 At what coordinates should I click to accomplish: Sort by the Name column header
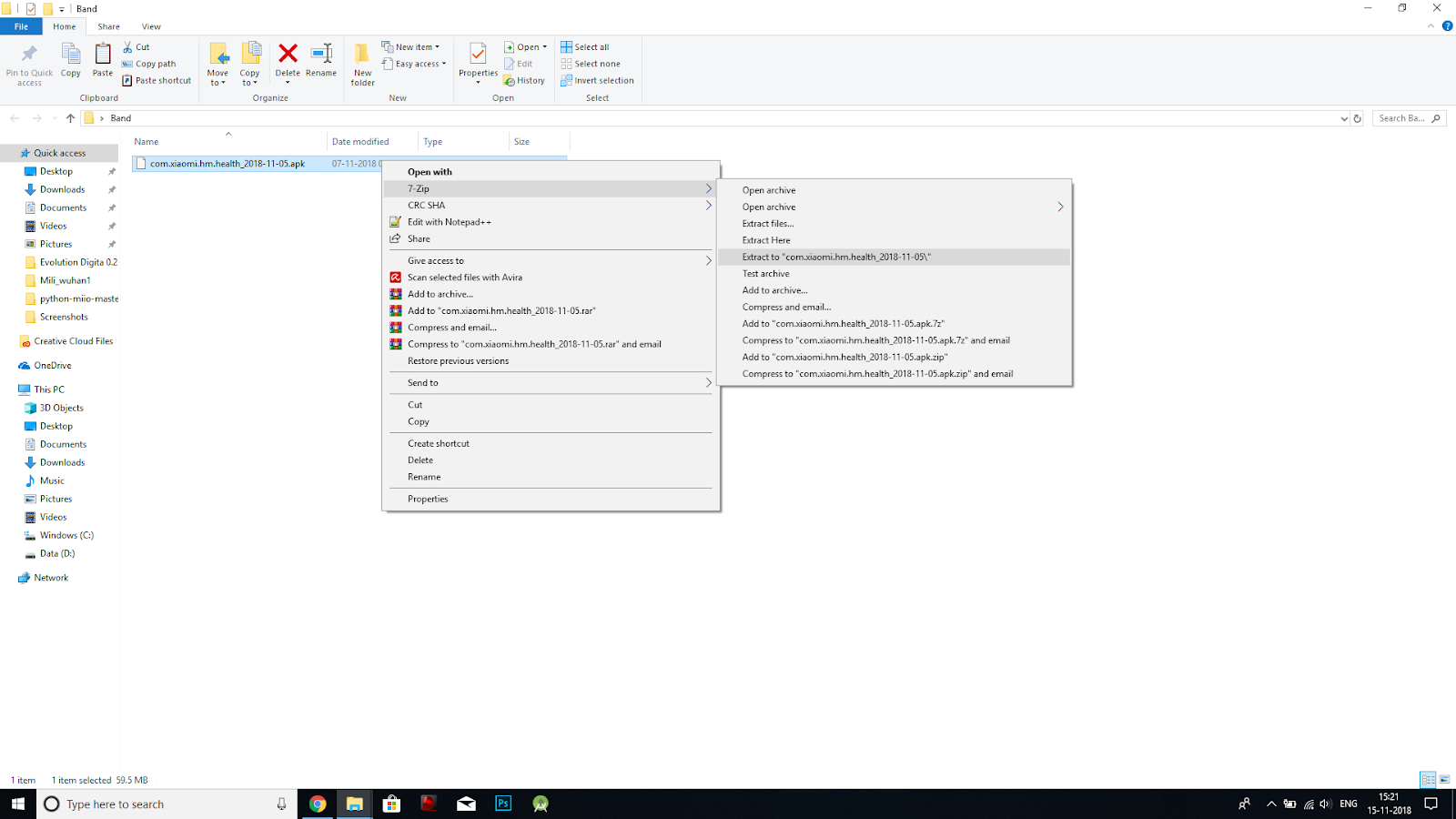[228, 142]
